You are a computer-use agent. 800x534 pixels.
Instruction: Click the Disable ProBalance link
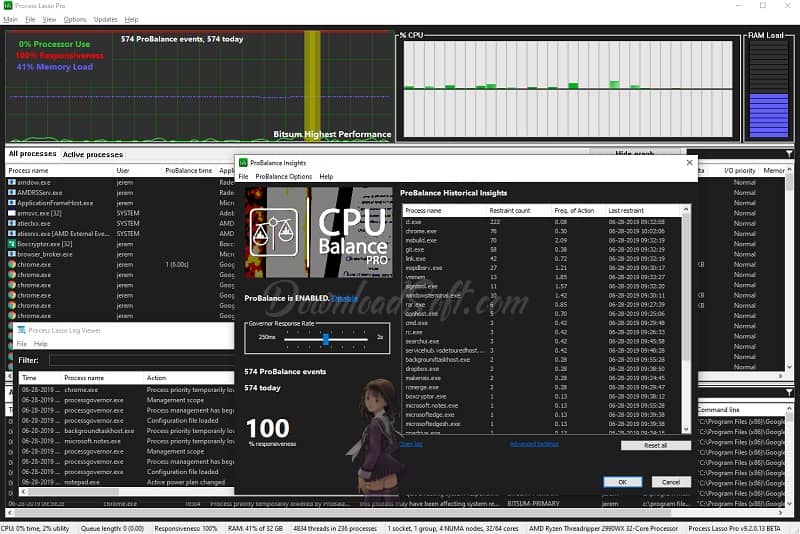click(344, 298)
